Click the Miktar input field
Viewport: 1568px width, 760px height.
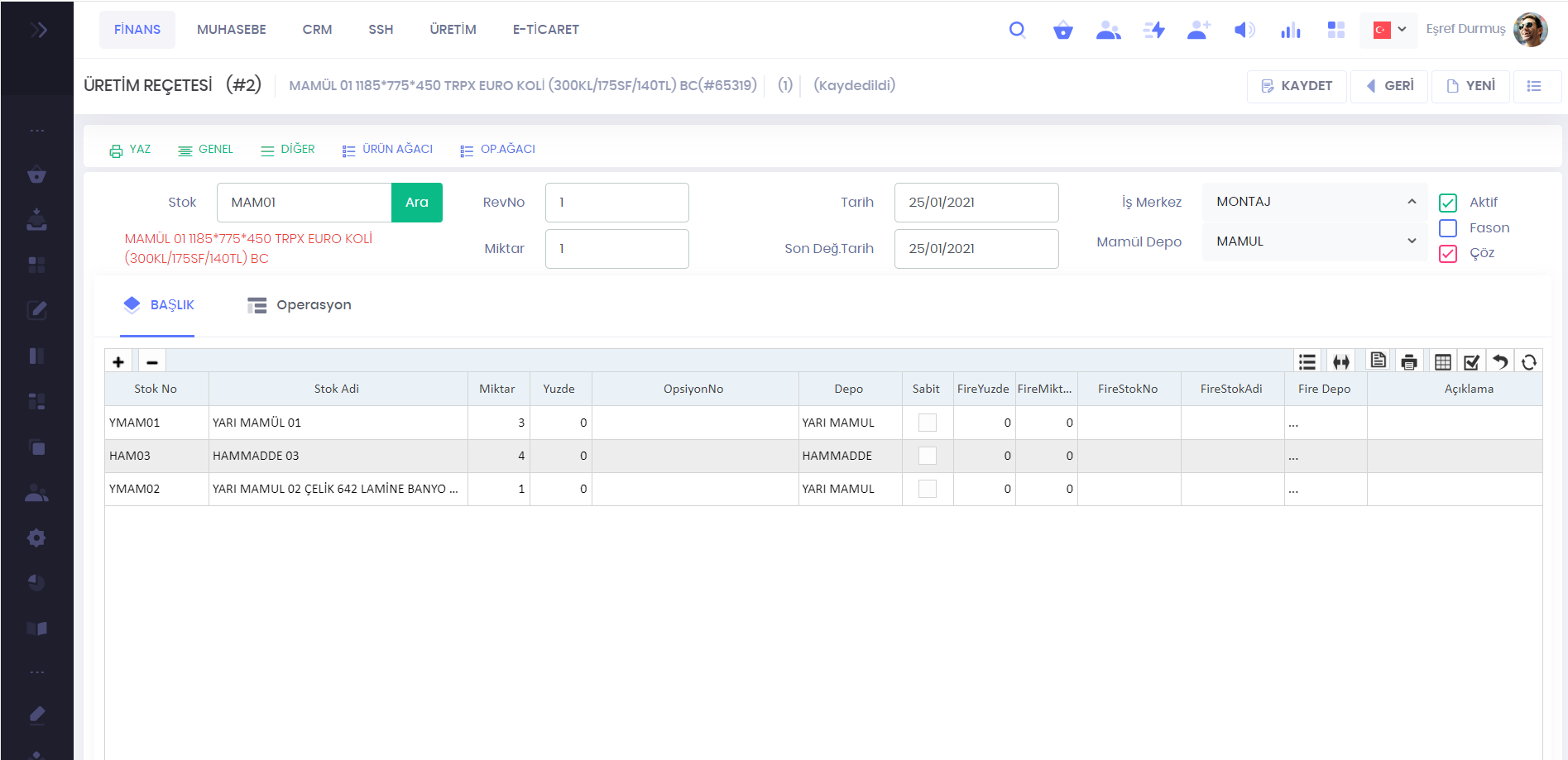coord(616,249)
